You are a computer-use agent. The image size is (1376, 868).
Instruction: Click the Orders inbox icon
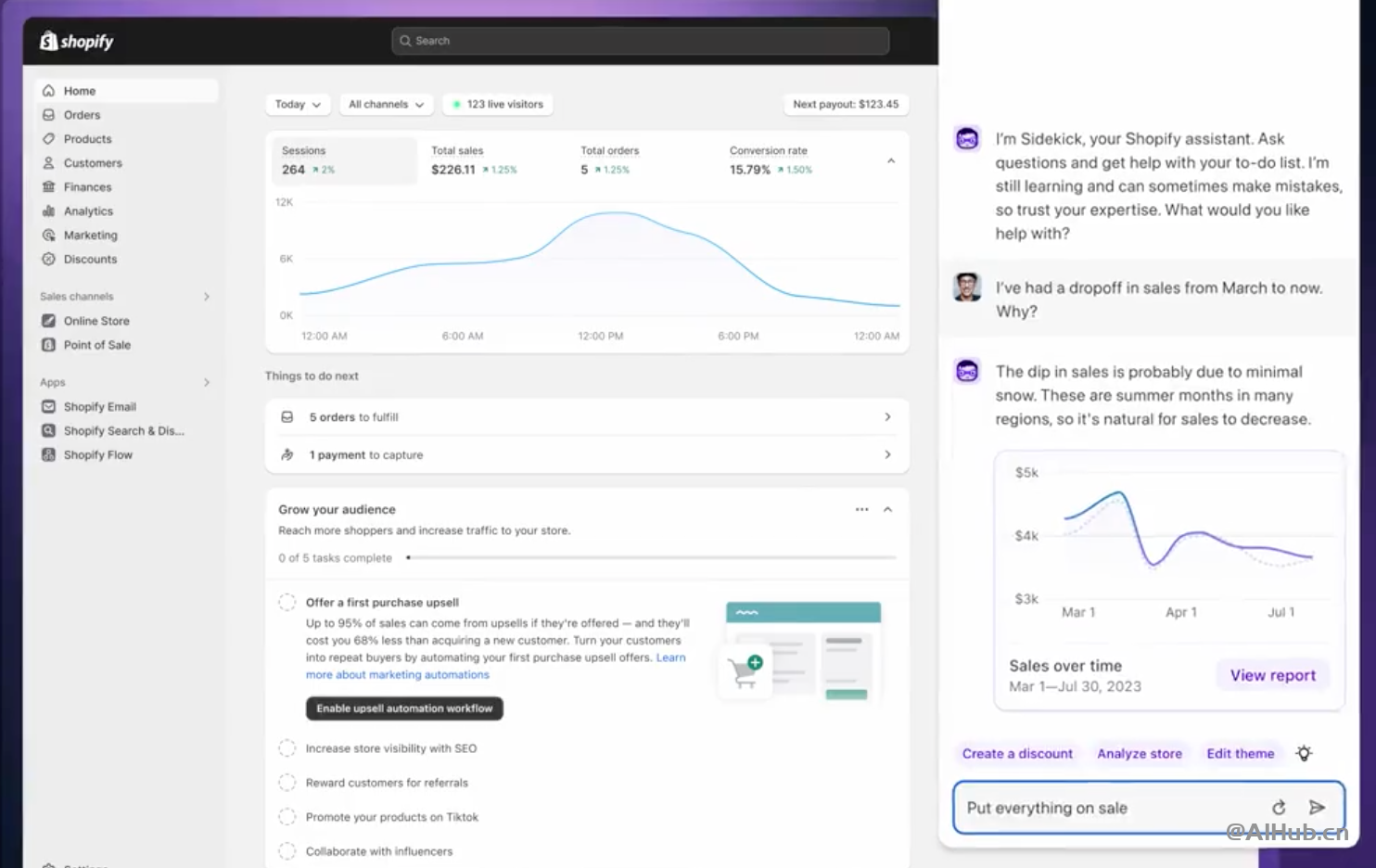point(48,115)
